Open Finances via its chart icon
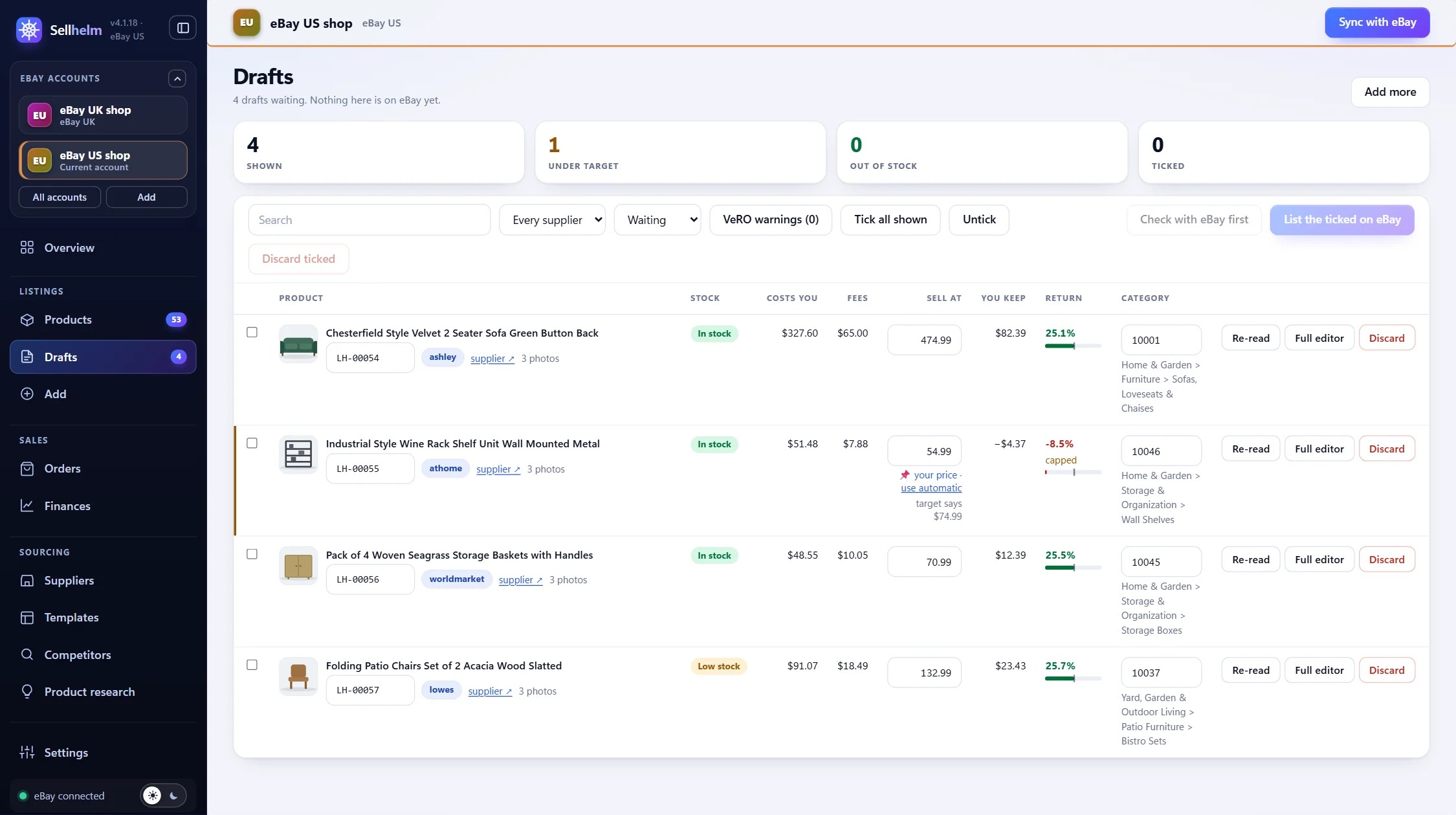Image resolution: width=1456 pixels, height=815 pixels. coord(27,506)
